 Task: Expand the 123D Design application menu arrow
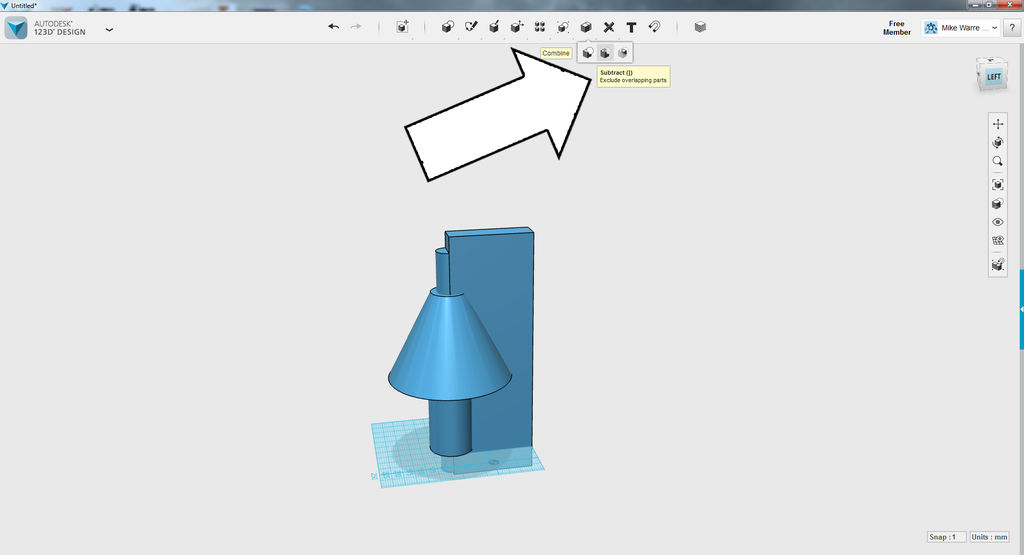point(109,29)
